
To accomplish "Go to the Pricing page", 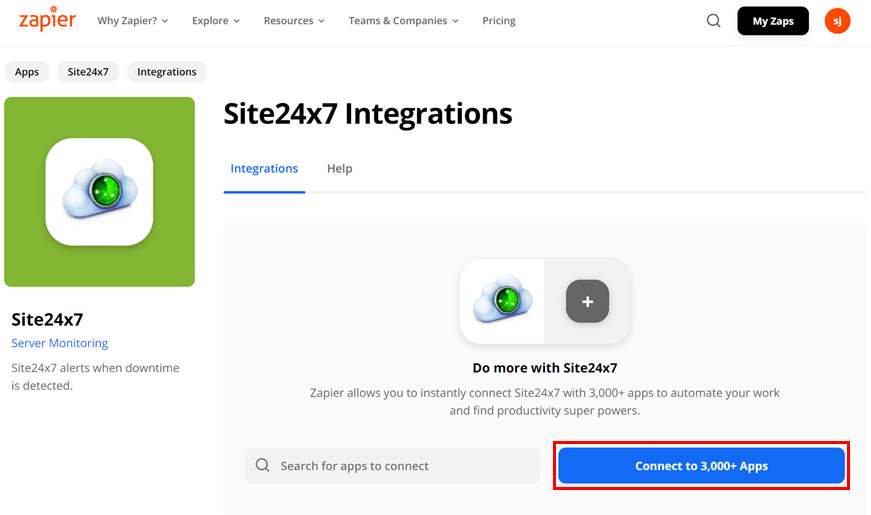I will (x=499, y=21).
